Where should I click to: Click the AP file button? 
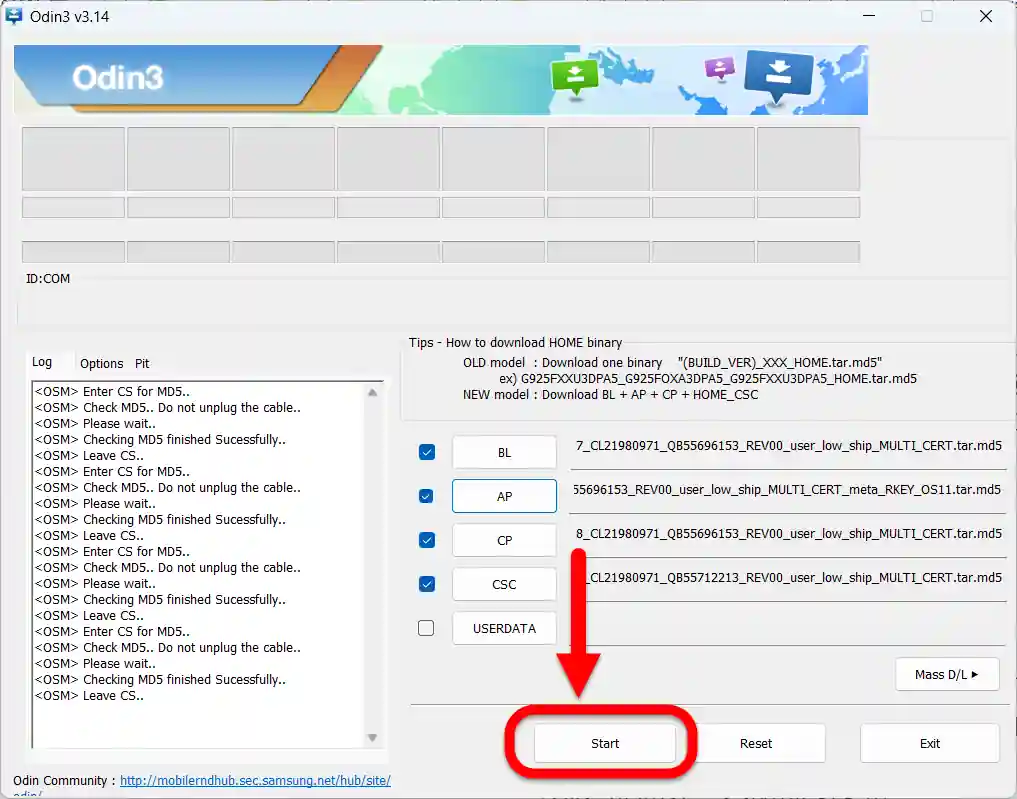(x=505, y=496)
